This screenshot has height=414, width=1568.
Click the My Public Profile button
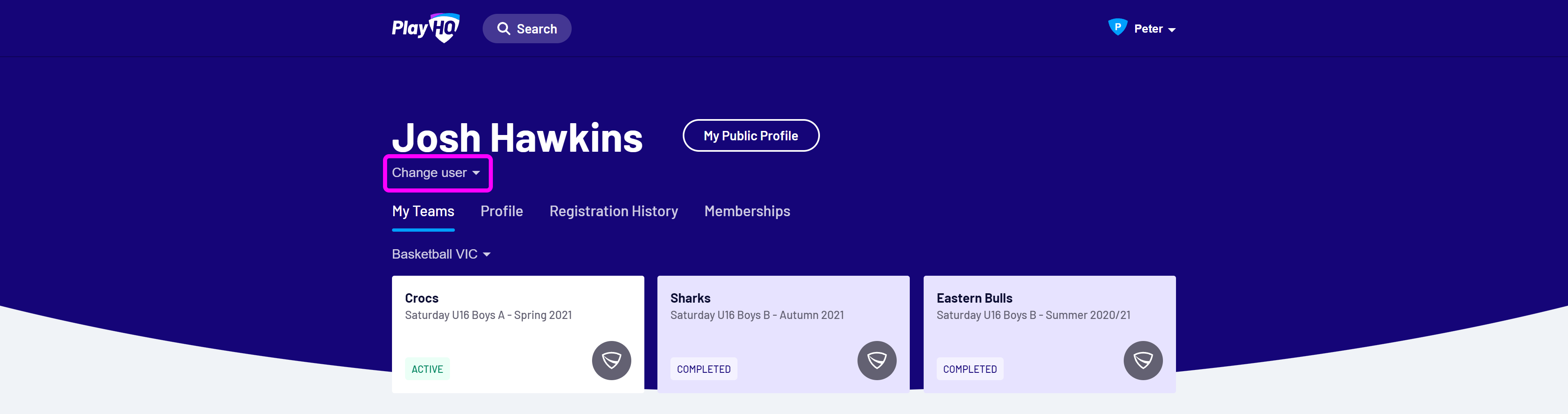click(751, 135)
